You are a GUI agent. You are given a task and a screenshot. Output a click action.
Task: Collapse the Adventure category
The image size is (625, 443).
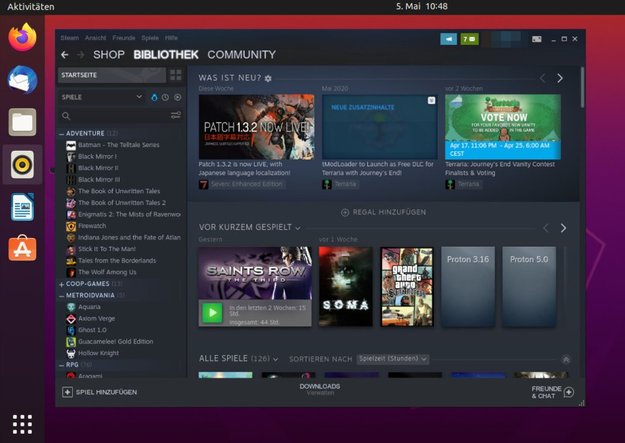click(x=61, y=134)
